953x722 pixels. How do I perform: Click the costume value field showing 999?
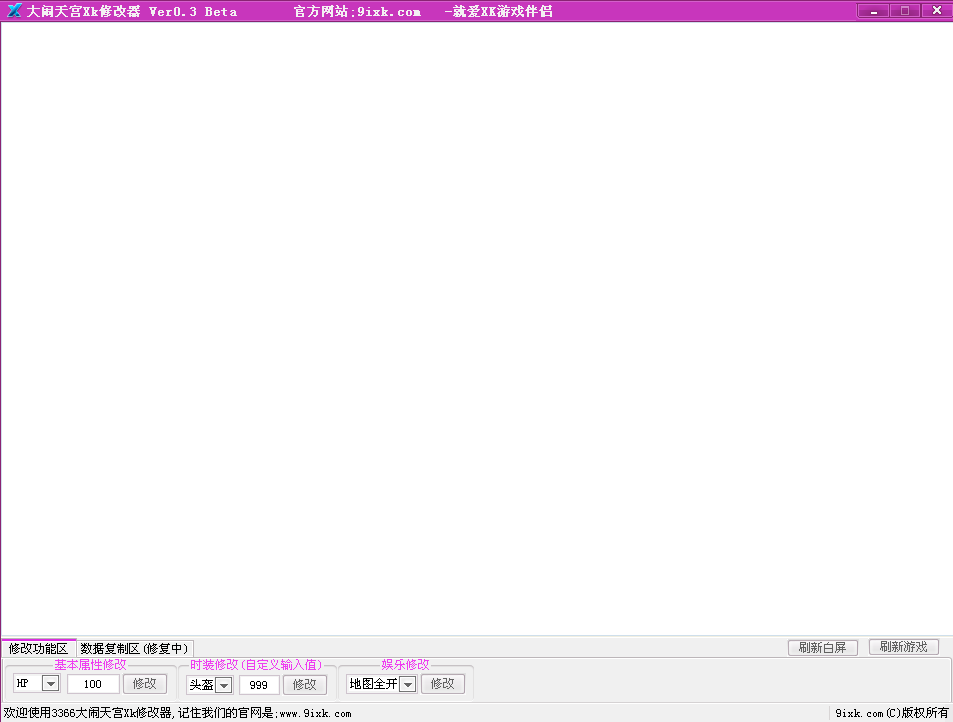click(x=259, y=685)
